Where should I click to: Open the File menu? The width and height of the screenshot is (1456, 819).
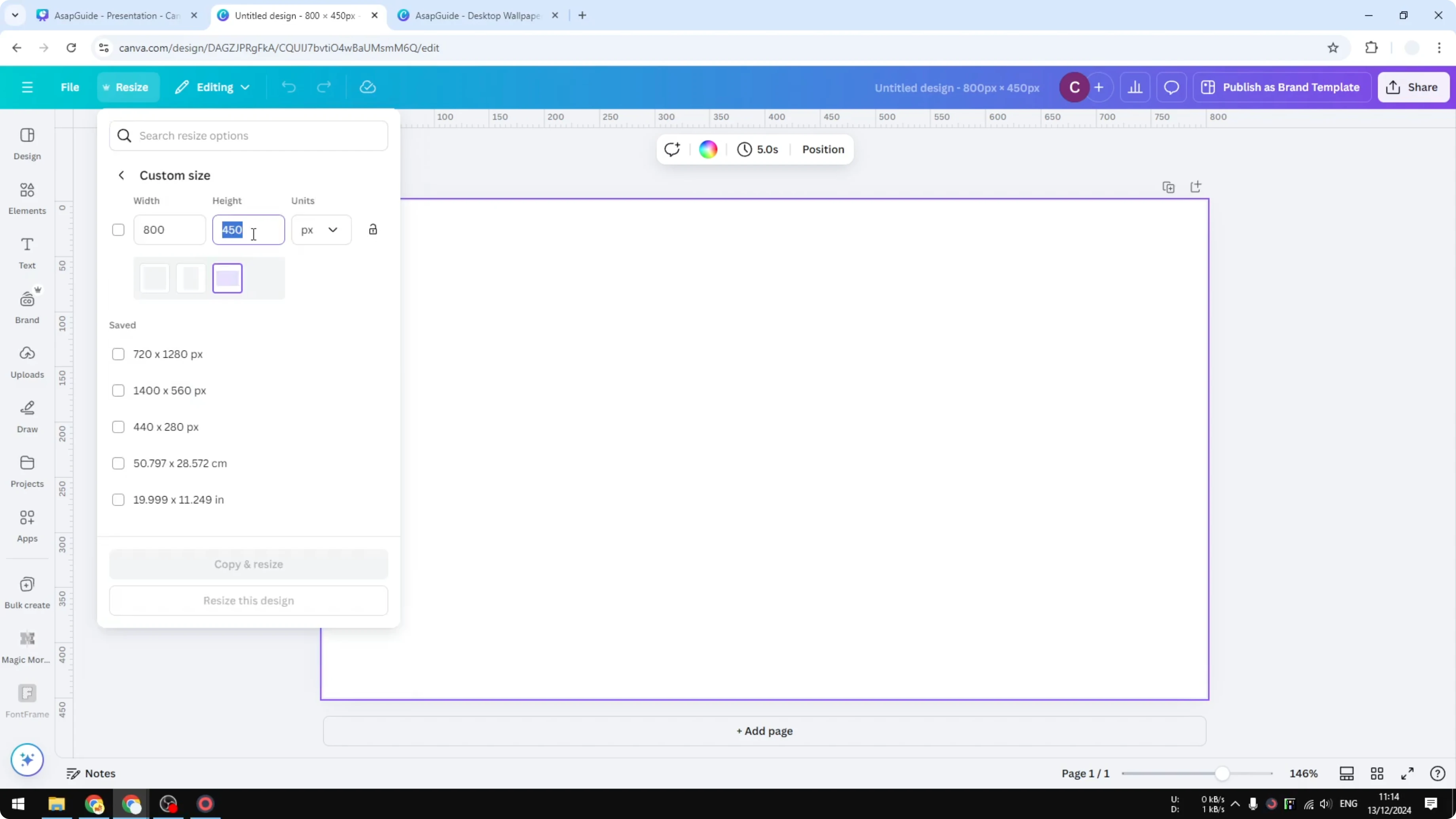point(70,87)
